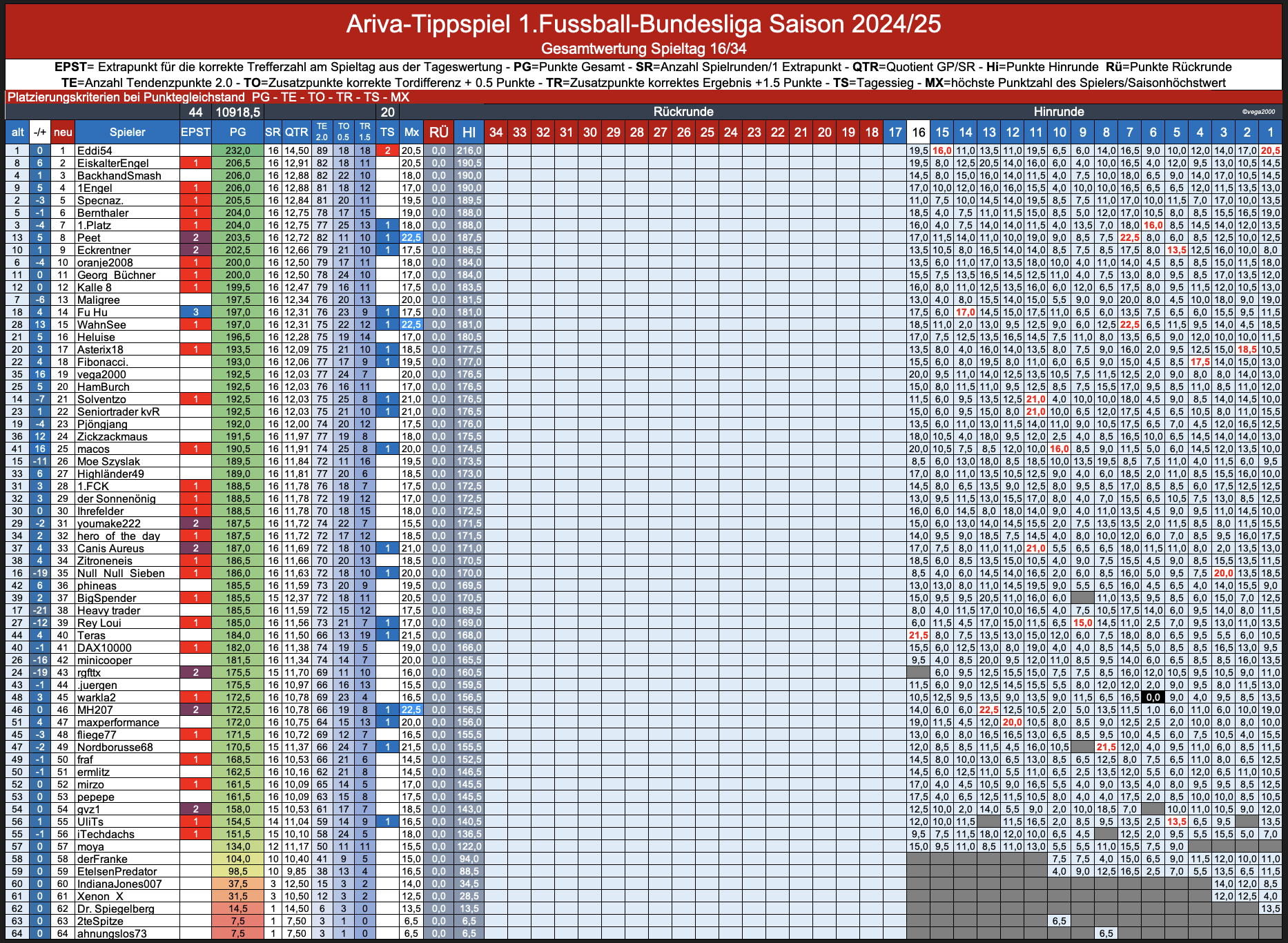Viewport: 1288px width, 943px height.
Task: Click the 'Hinrunde' section heading
Action: (x=1059, y=112)
